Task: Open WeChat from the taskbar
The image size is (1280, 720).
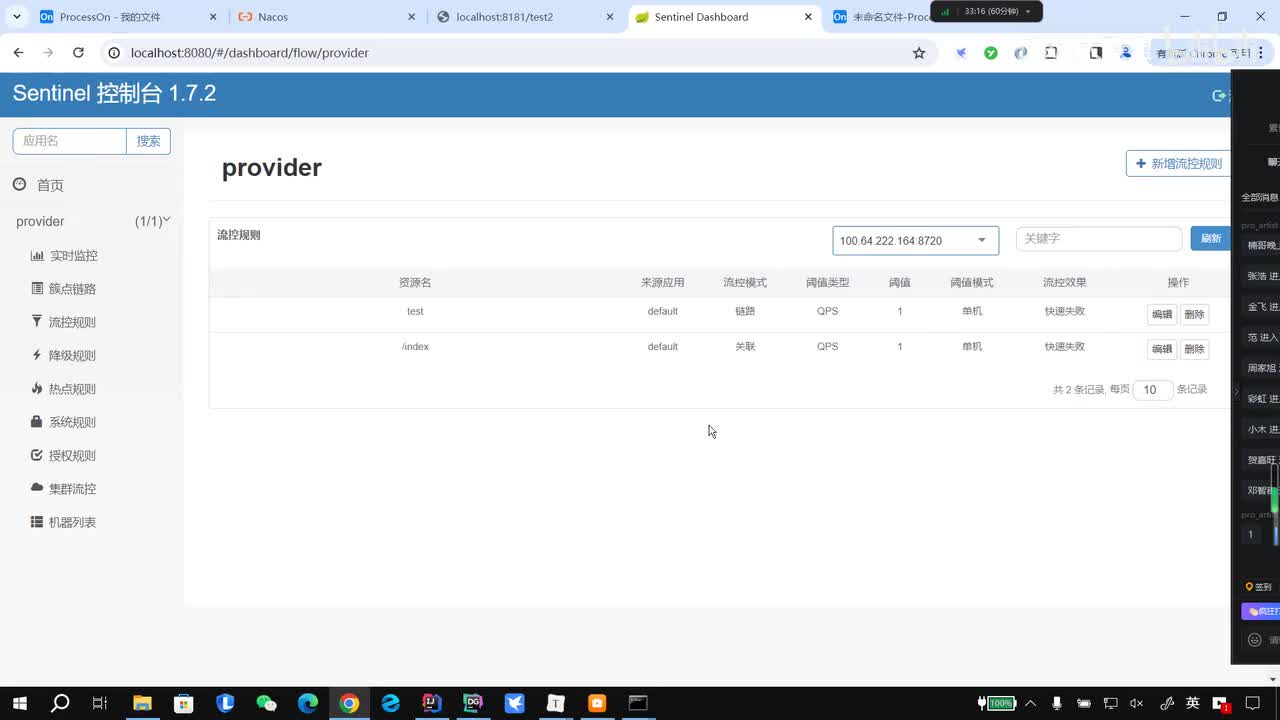Action: 266,703
